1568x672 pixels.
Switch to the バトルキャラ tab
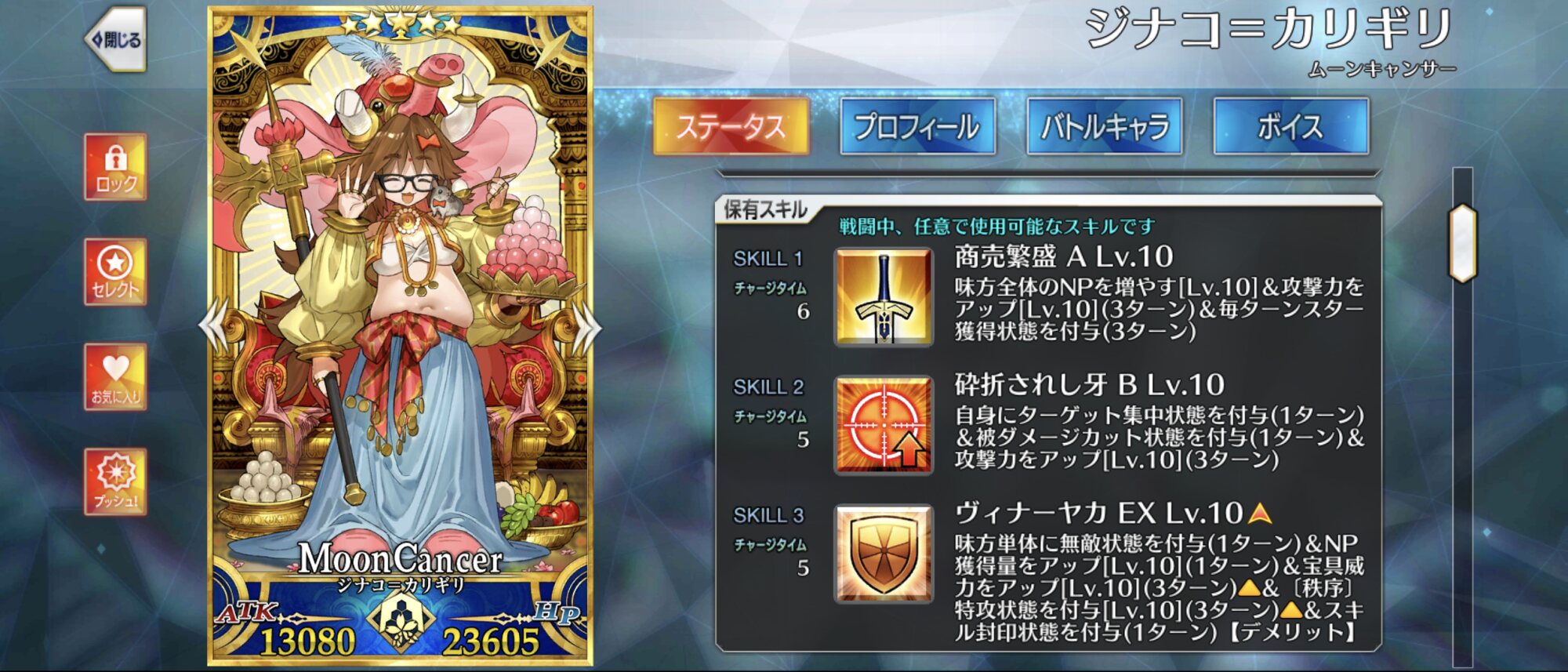point(1105,126)
